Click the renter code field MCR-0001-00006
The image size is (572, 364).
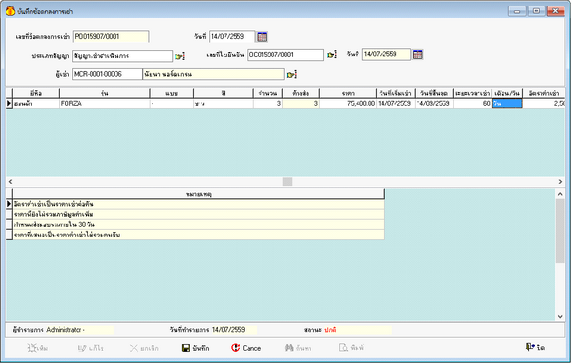coord(107,74)
